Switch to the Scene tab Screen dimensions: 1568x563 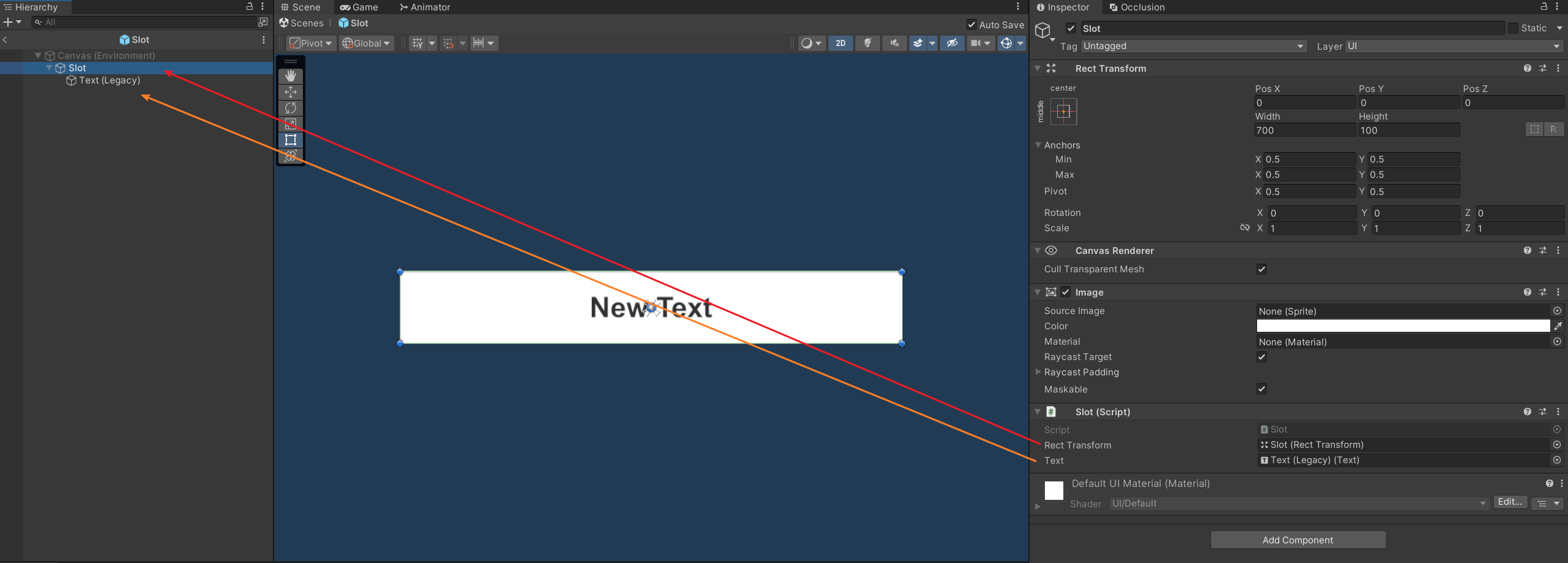pyautogui.click(x=300, y=7)
